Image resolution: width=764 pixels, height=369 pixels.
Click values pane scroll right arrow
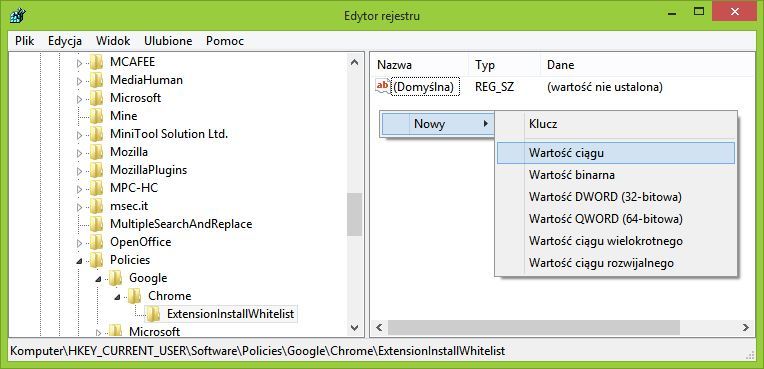pyautogui.click(x=746, y=328)
